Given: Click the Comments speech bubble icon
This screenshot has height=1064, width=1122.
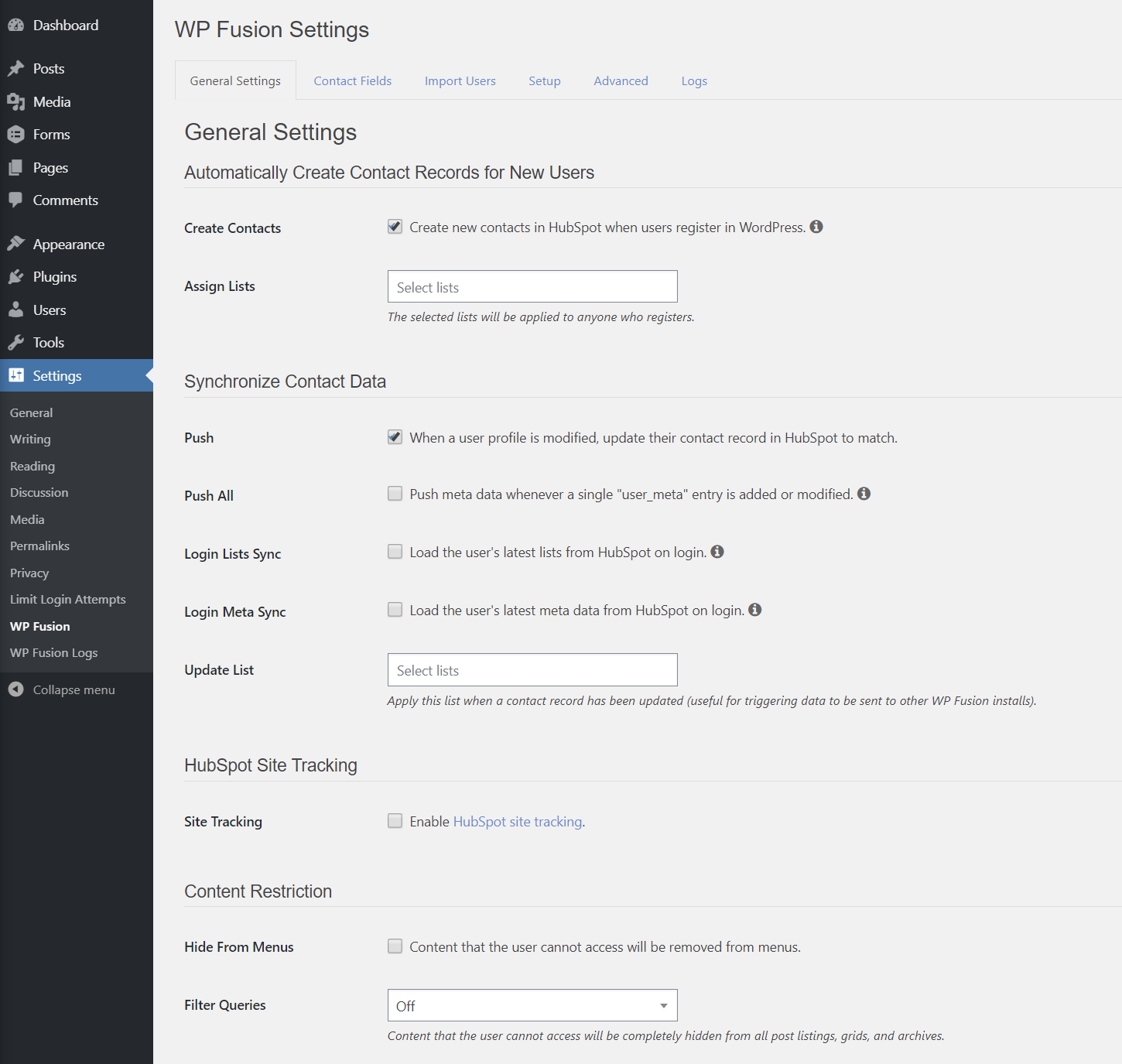Looking at the screenshot, I should [x=16, y=200].
